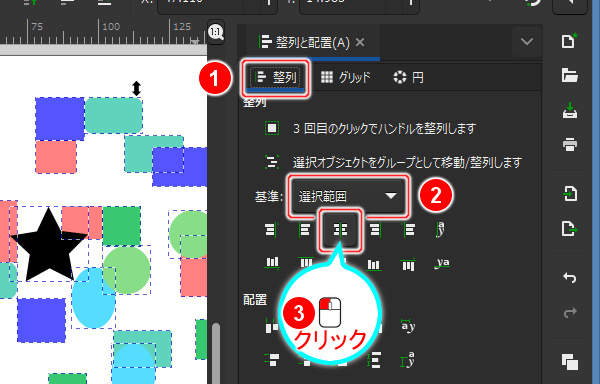This screenshot has width=600, height=384.
Task: Click the align left edges icon
Action: click(305, 230)
